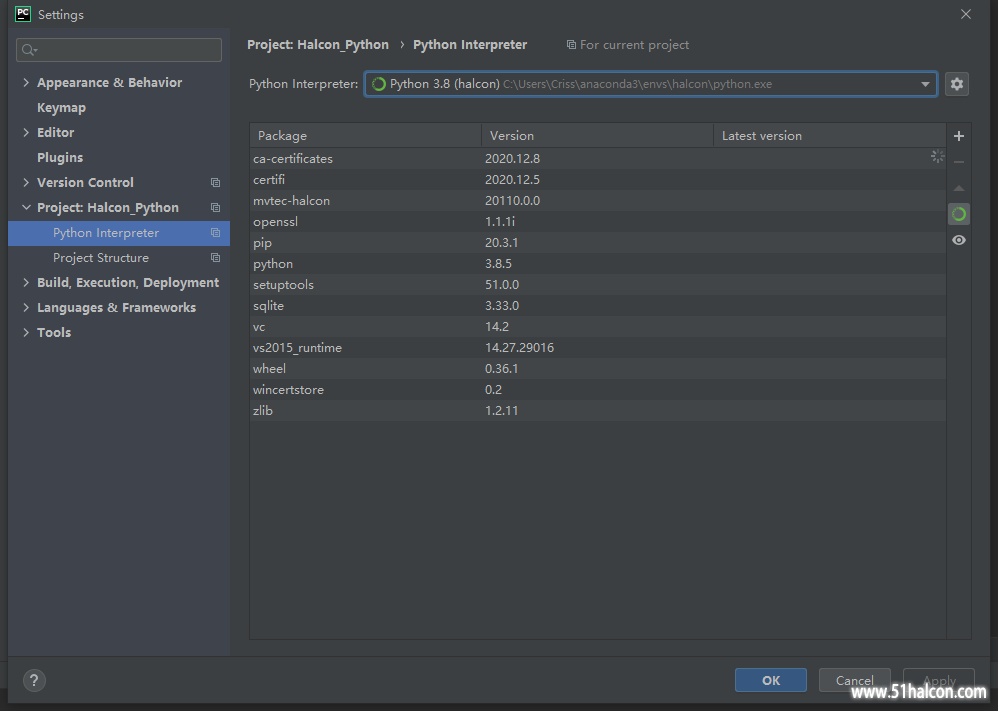Select the vs2015_runtime package row
998x711 pixels.
tap(597, 348)
